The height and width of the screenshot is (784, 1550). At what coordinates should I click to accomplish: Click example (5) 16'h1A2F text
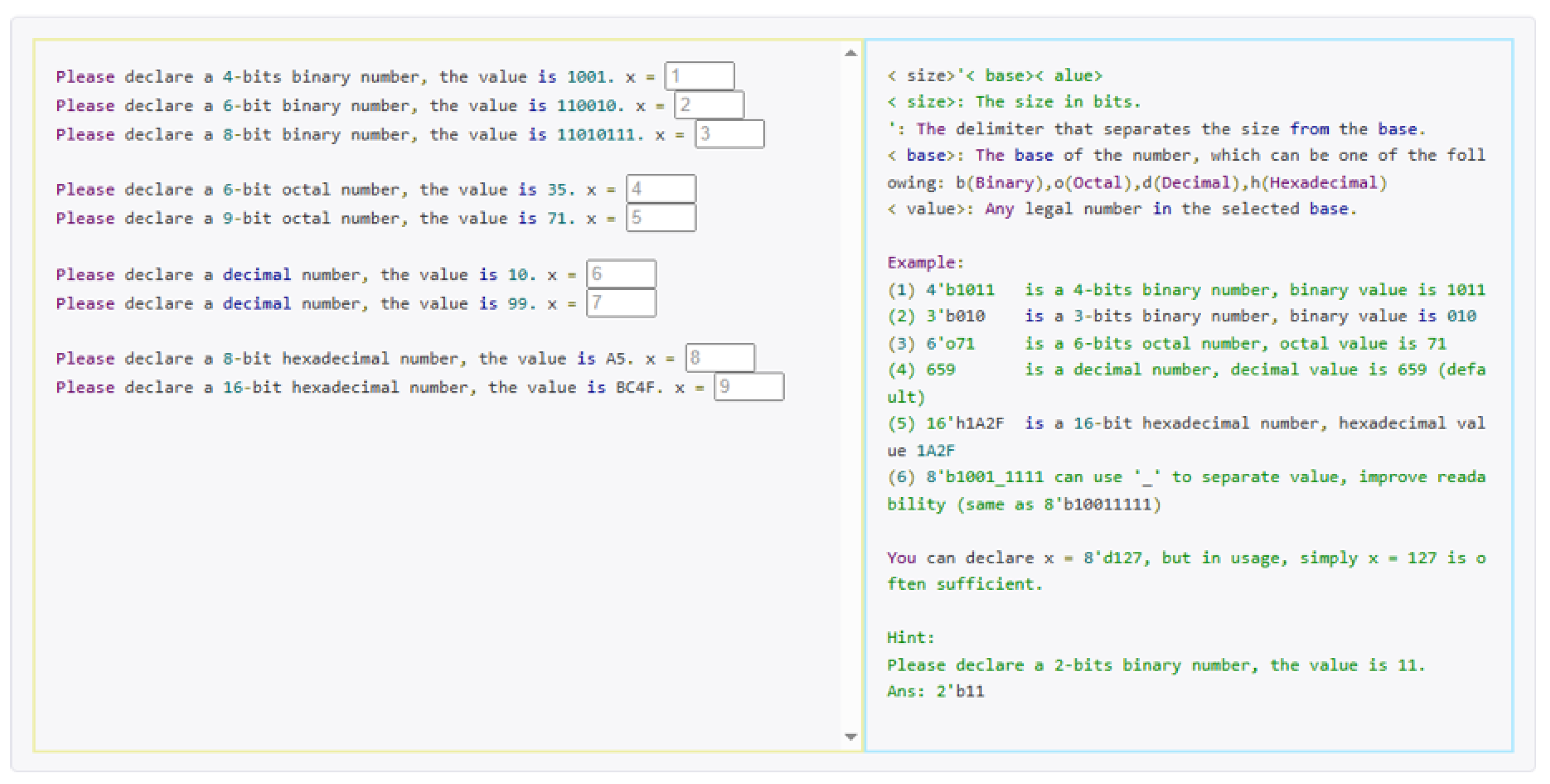(964, 424)
